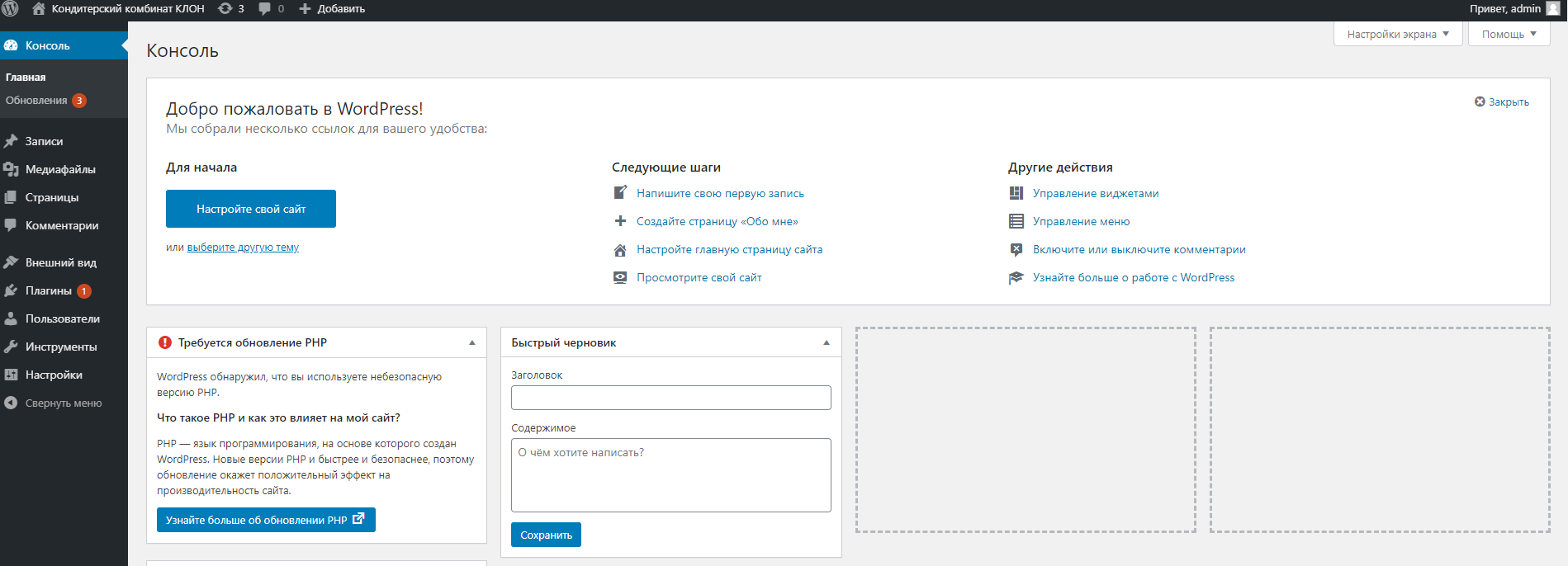Click the Плагины plug icon

[x=11, y=290]
